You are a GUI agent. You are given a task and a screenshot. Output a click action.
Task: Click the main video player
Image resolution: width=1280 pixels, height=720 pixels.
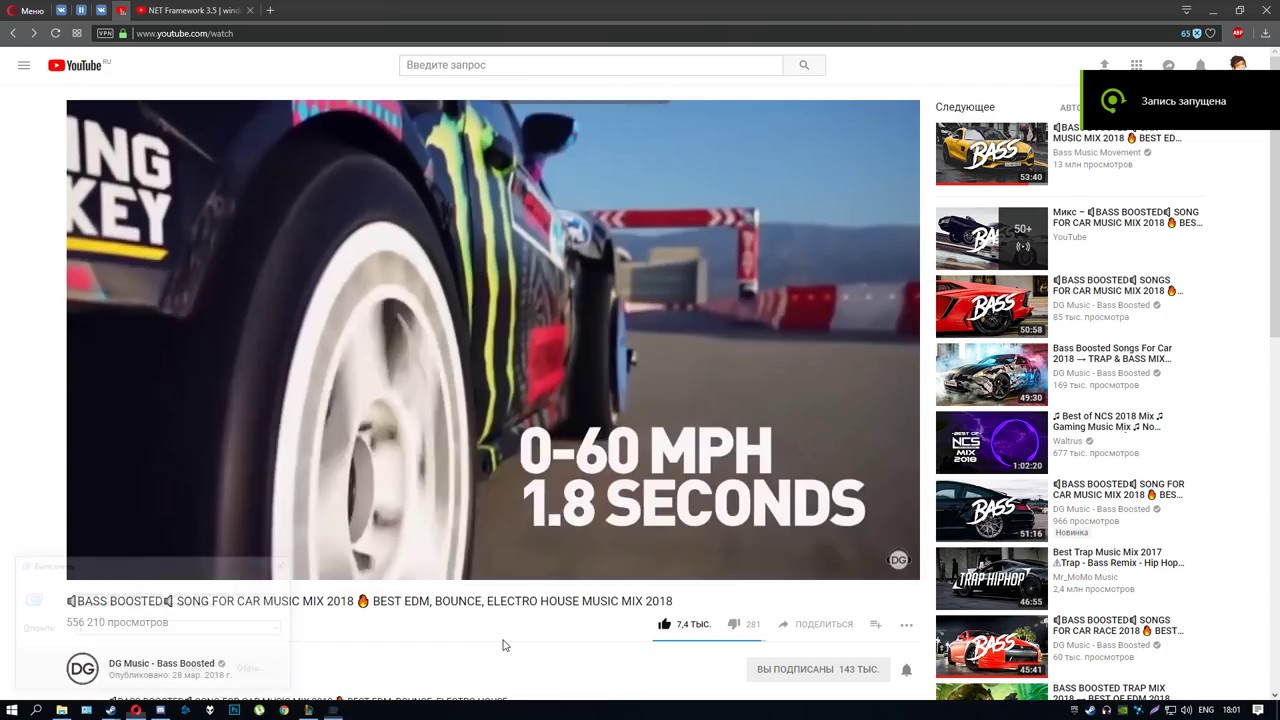(x=493, y=339)
